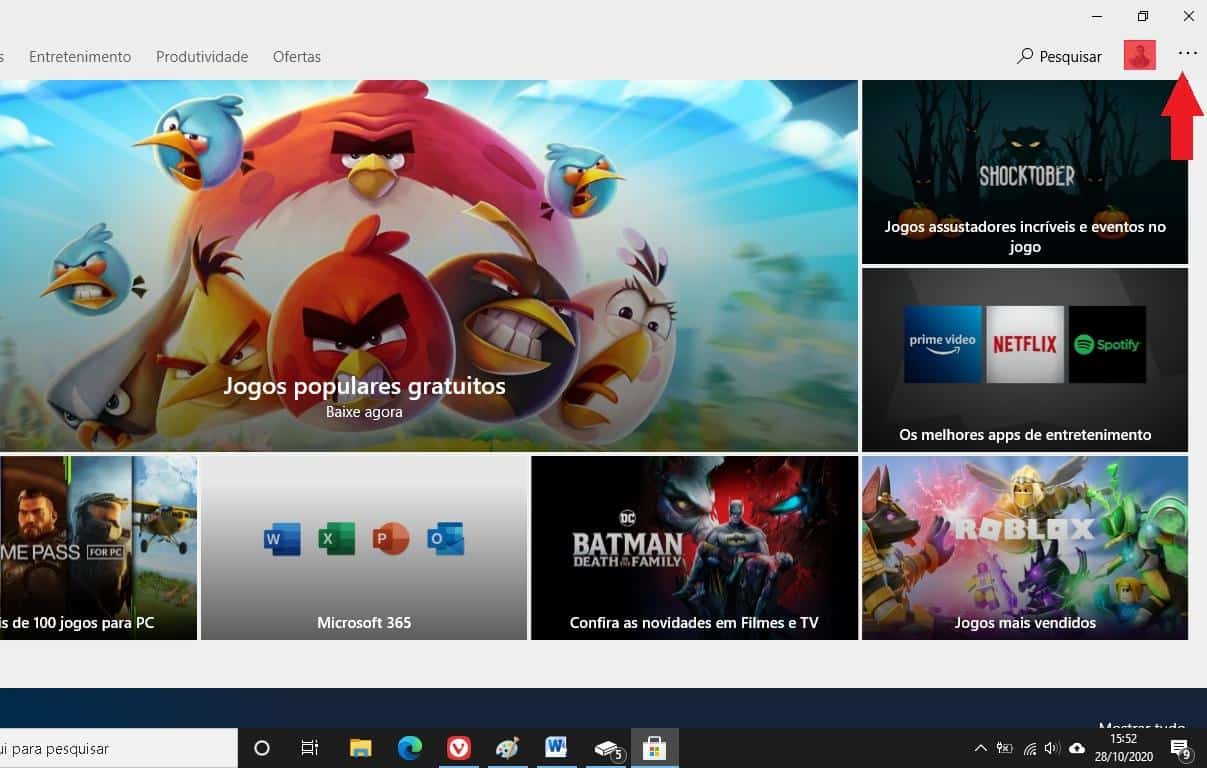Click the Spotify logo
The image size is (1207, 768).
pos(1107,345)
